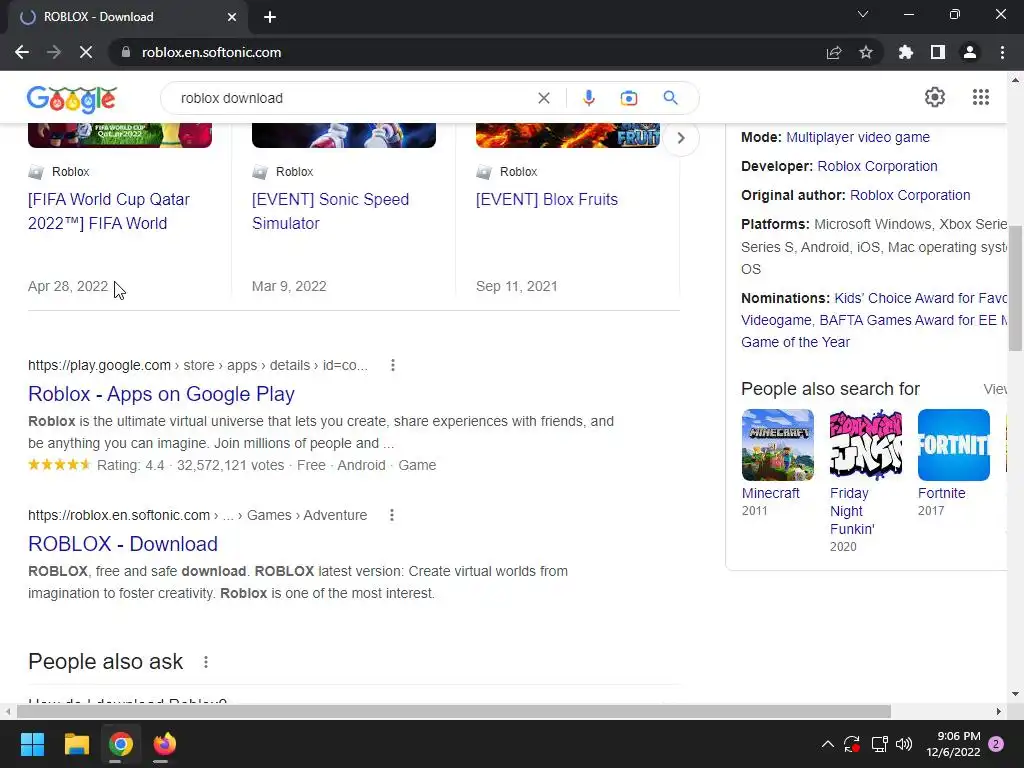
Task: Open a new browser tab
Action: click(x=270, y=17)
